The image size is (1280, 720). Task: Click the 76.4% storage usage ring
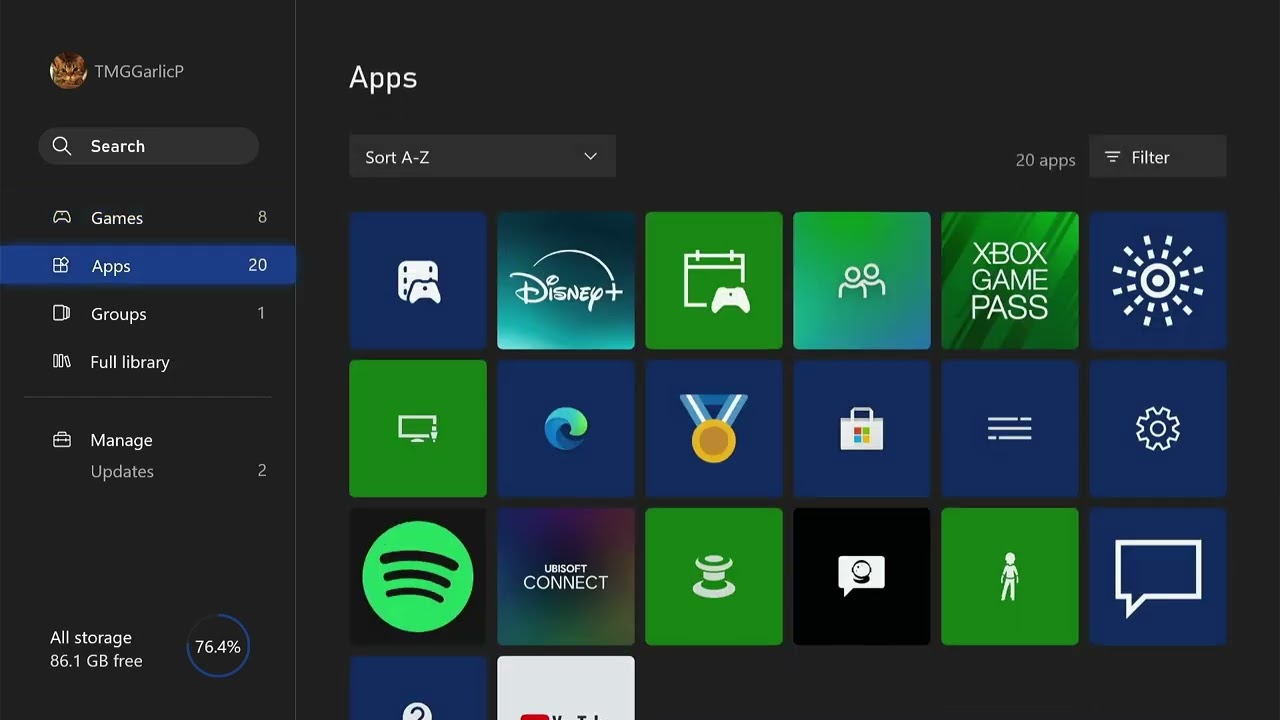point(218,647)
